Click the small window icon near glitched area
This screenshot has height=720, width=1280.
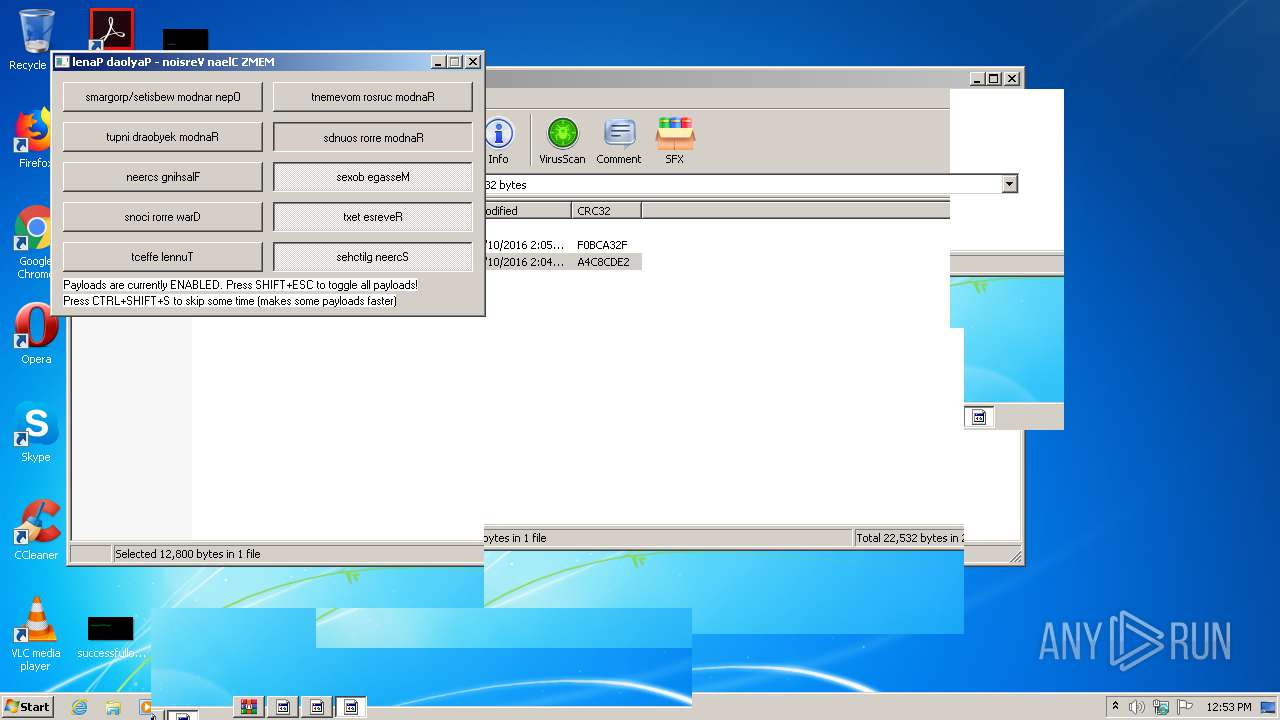(979, 417)
